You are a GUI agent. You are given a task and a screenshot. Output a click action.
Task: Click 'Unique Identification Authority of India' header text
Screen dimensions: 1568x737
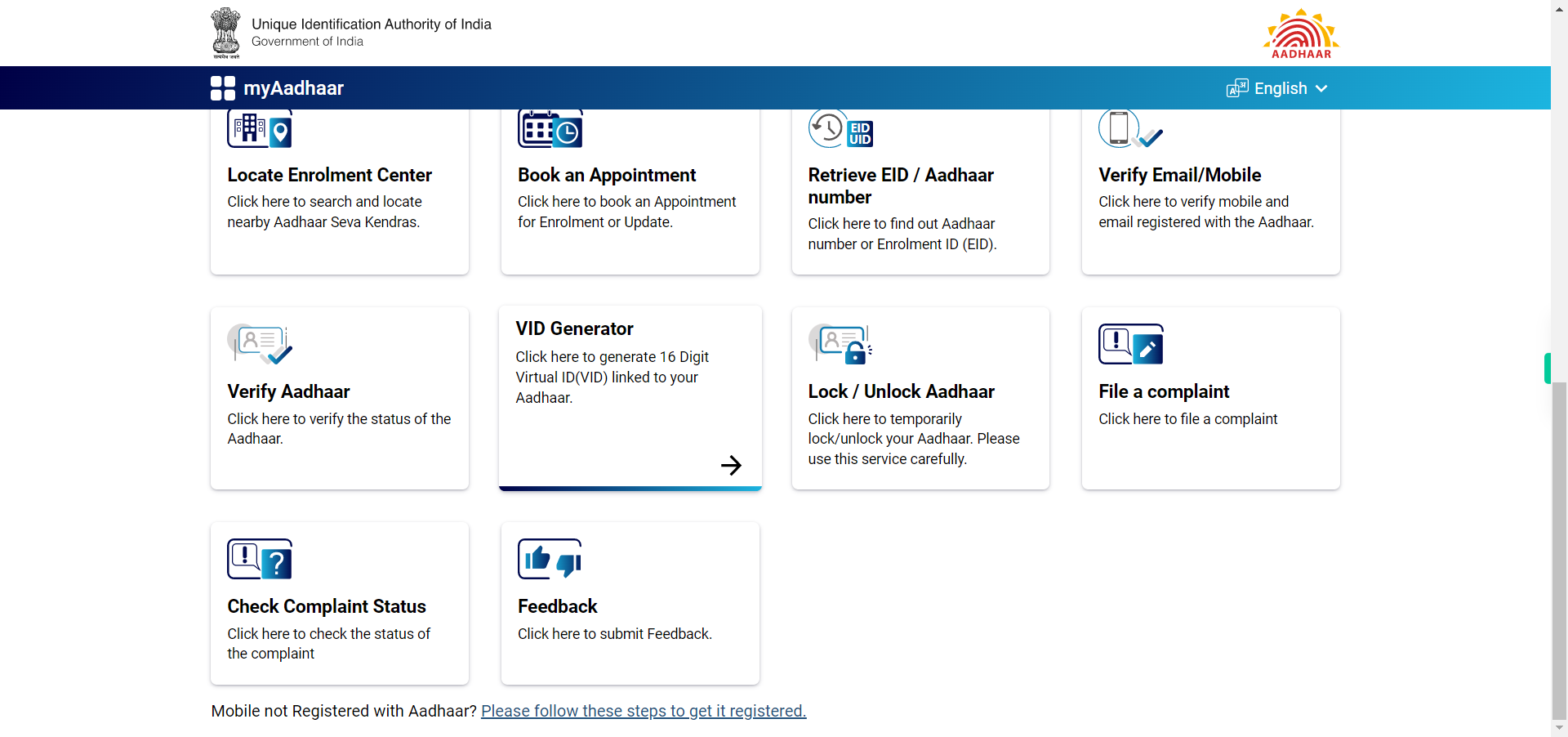click(372, 25)
